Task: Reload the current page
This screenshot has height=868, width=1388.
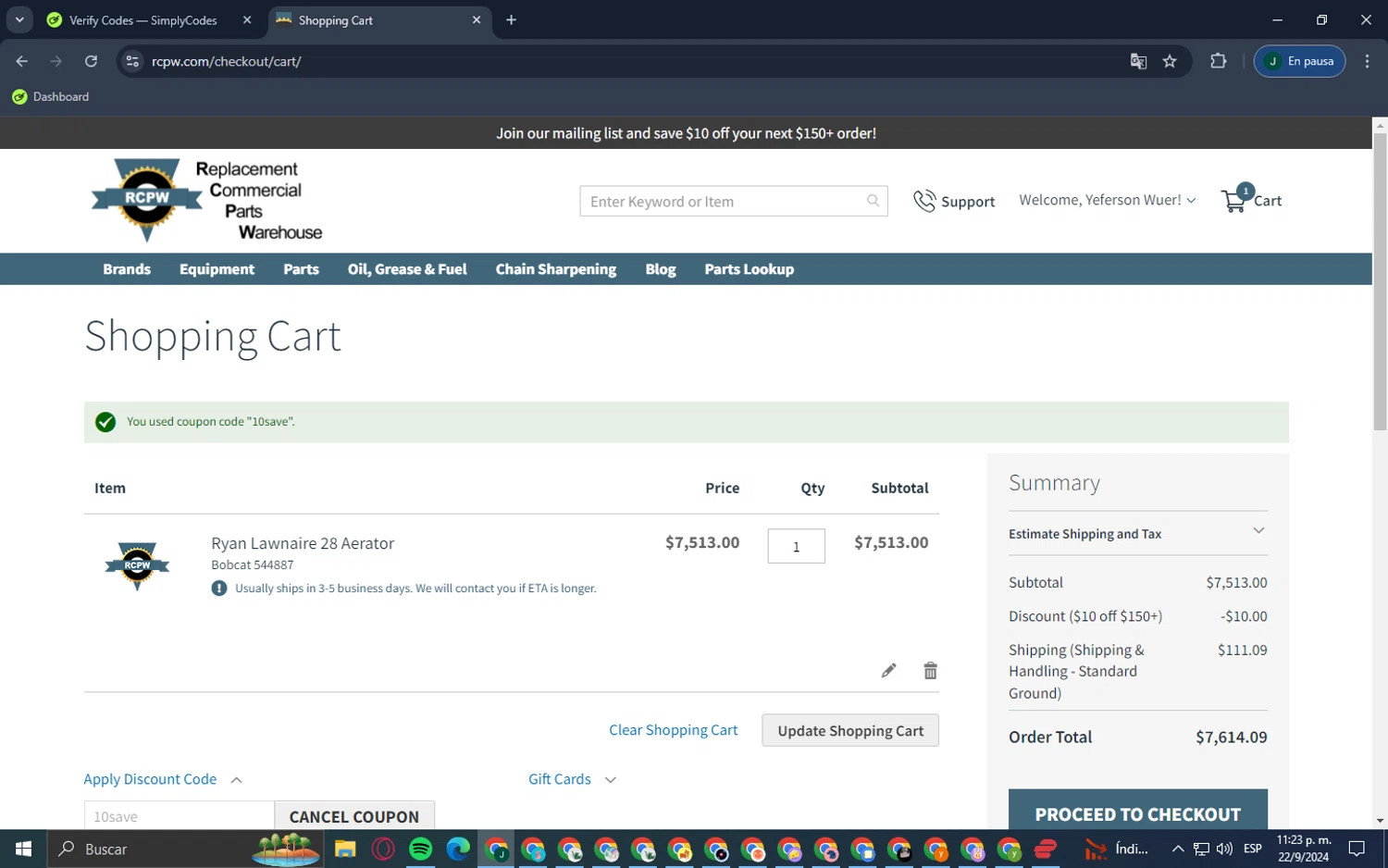Action: click(x=91, y=61)
